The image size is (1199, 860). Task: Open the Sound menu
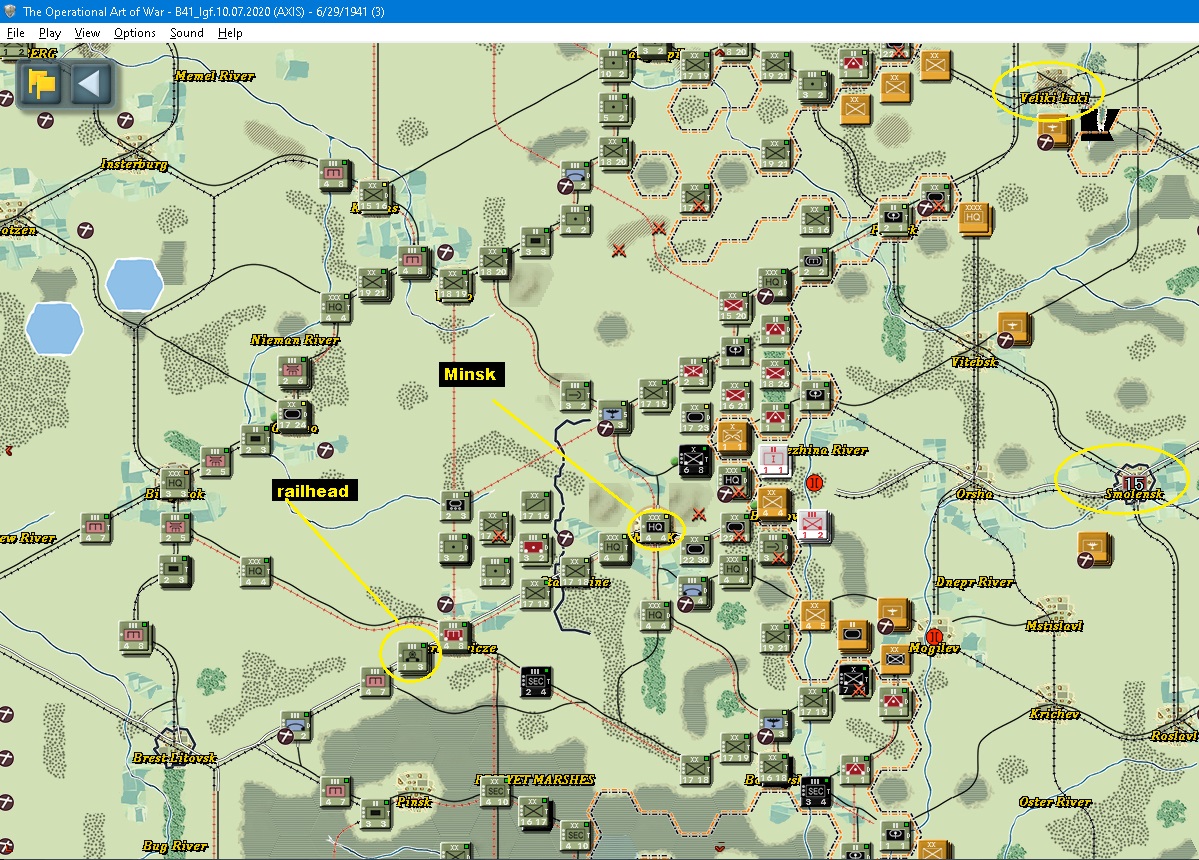187,33
